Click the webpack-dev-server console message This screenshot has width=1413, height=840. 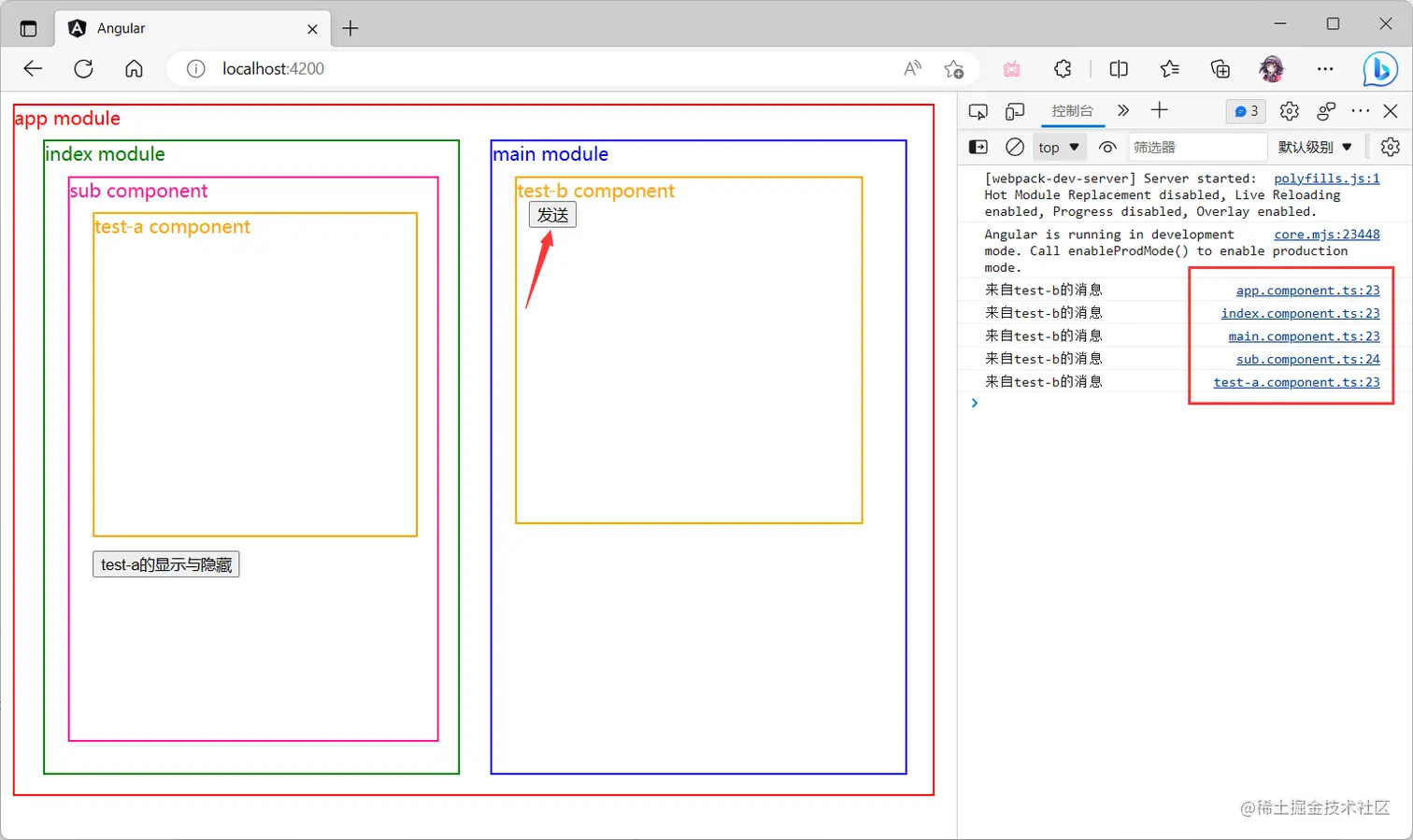tap(1162, 195)
